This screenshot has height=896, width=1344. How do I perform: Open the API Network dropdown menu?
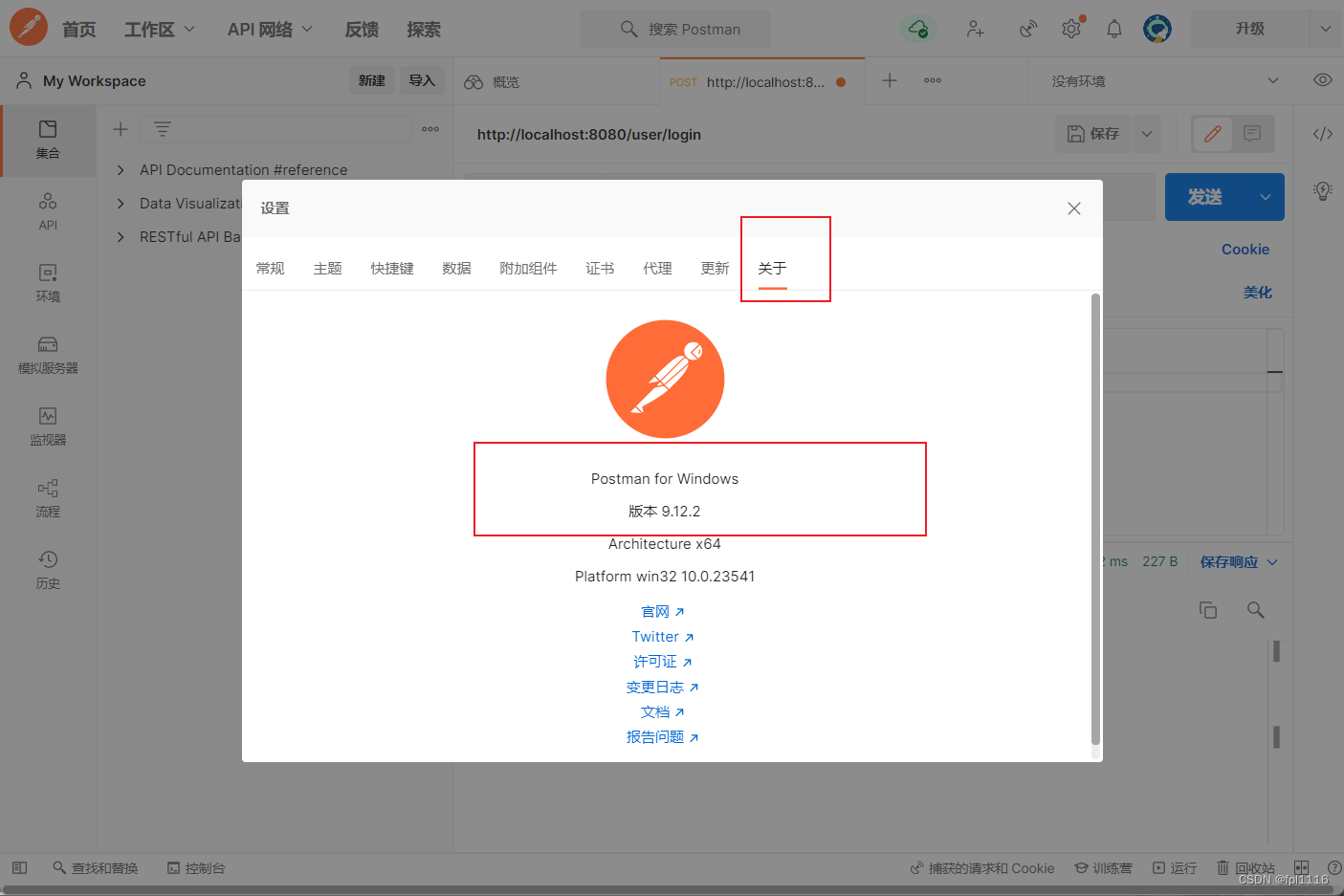point(270,30)
